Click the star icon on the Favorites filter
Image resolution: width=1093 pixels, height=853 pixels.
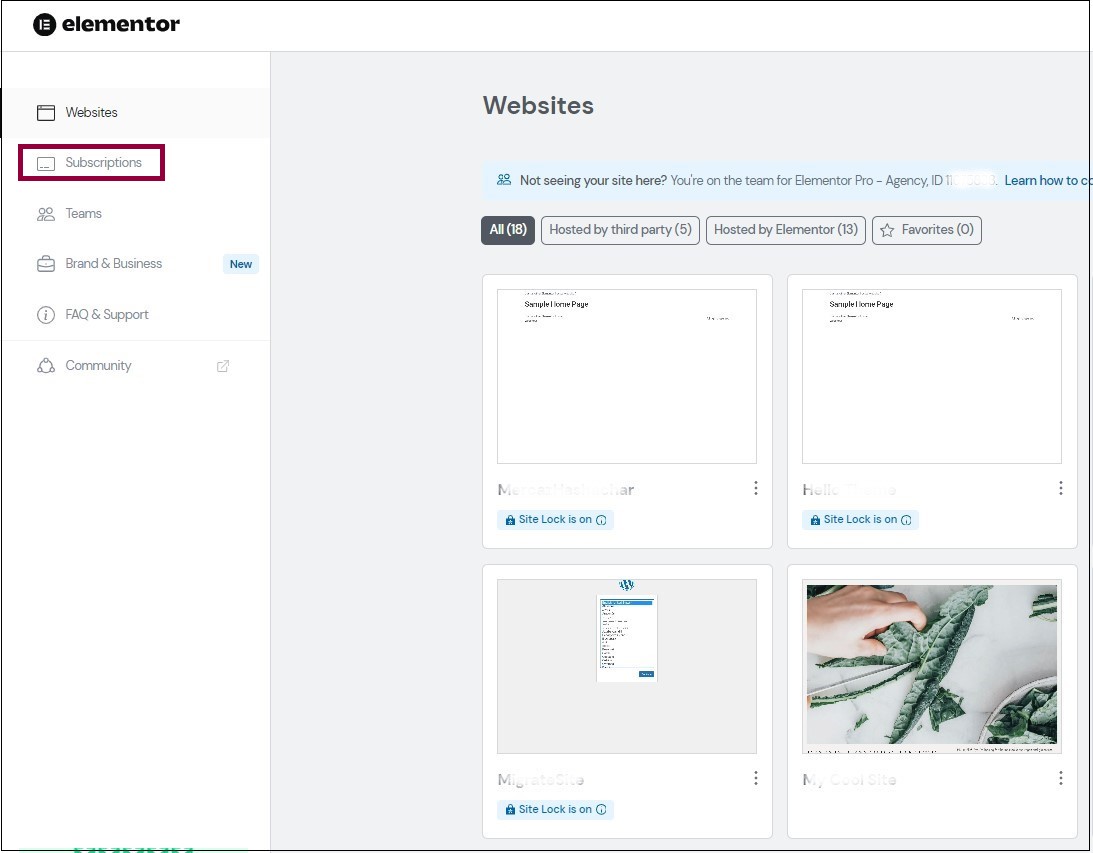[x=888, y=230]
